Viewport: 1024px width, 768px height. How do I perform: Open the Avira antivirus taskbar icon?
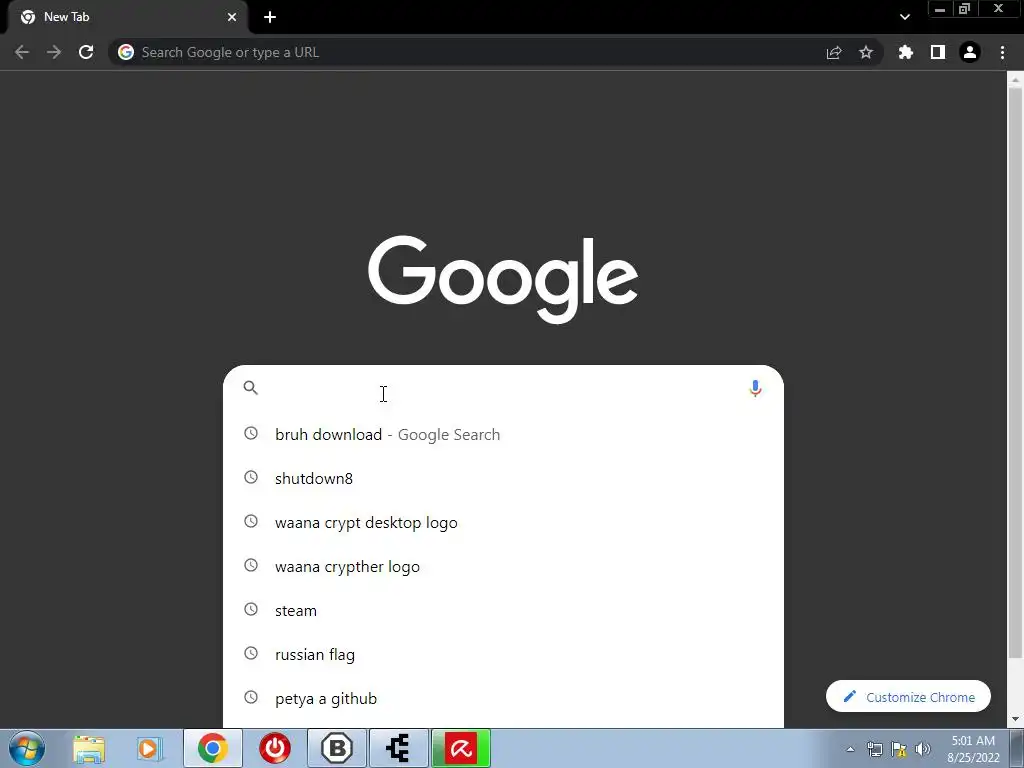coord(461,748)
